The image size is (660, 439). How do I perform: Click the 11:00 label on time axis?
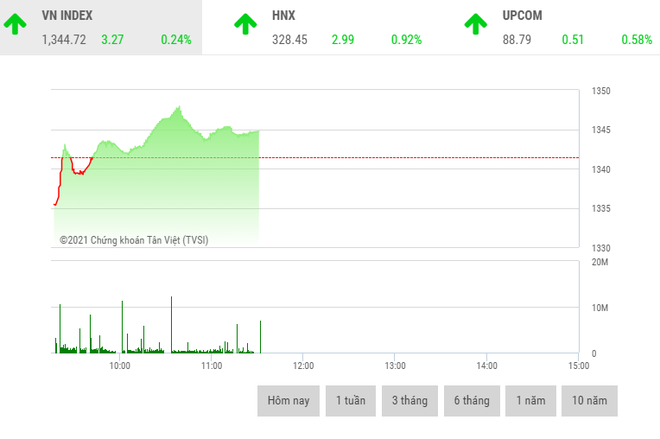[211, 367]
